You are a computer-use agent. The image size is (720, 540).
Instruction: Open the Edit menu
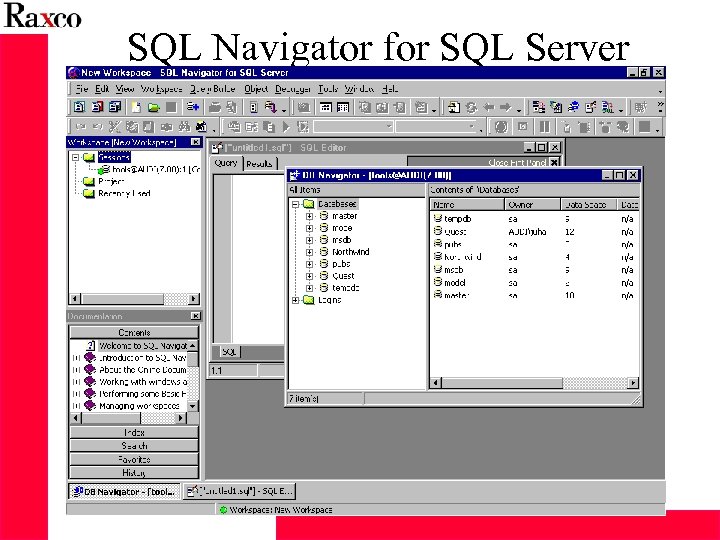coord(102,89)
